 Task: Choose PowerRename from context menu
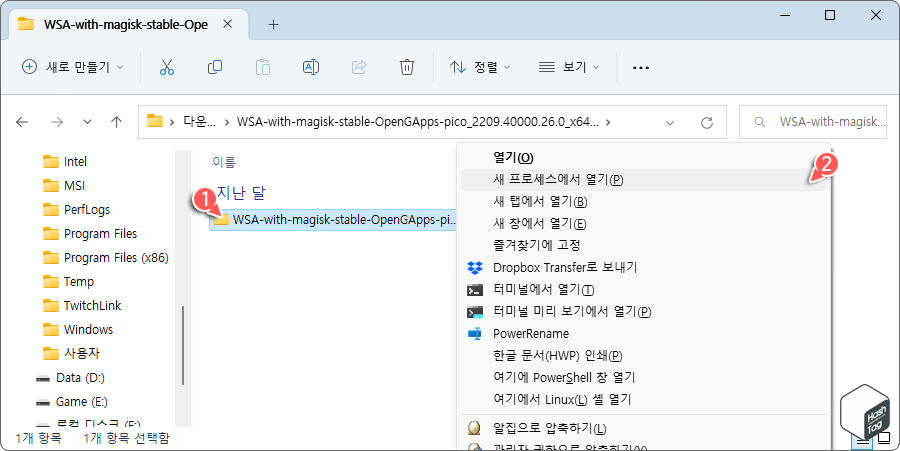(x=643, y=334)
